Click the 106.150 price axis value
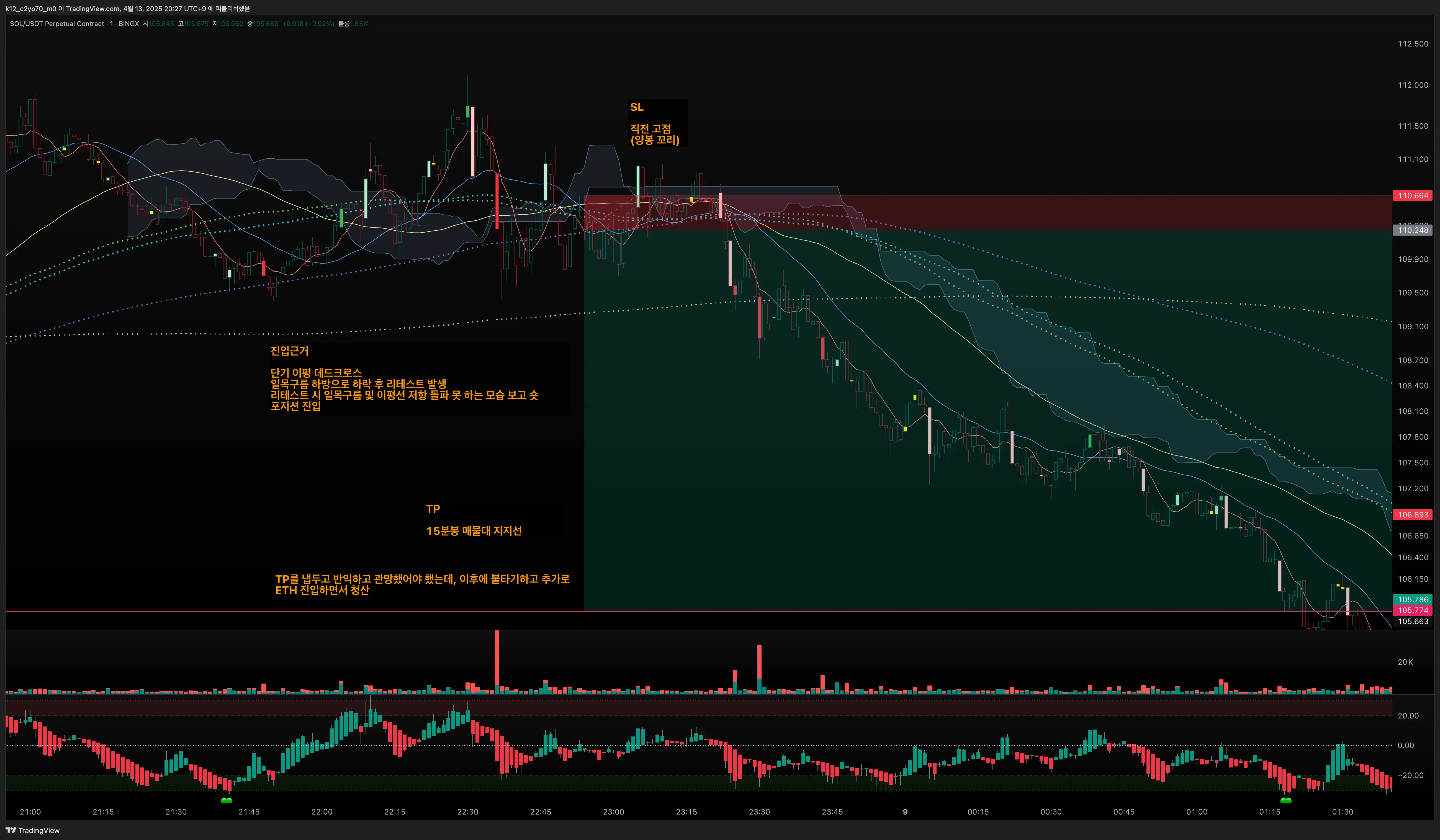This screenshot has height=840, width=1440. coord(1413,579)
